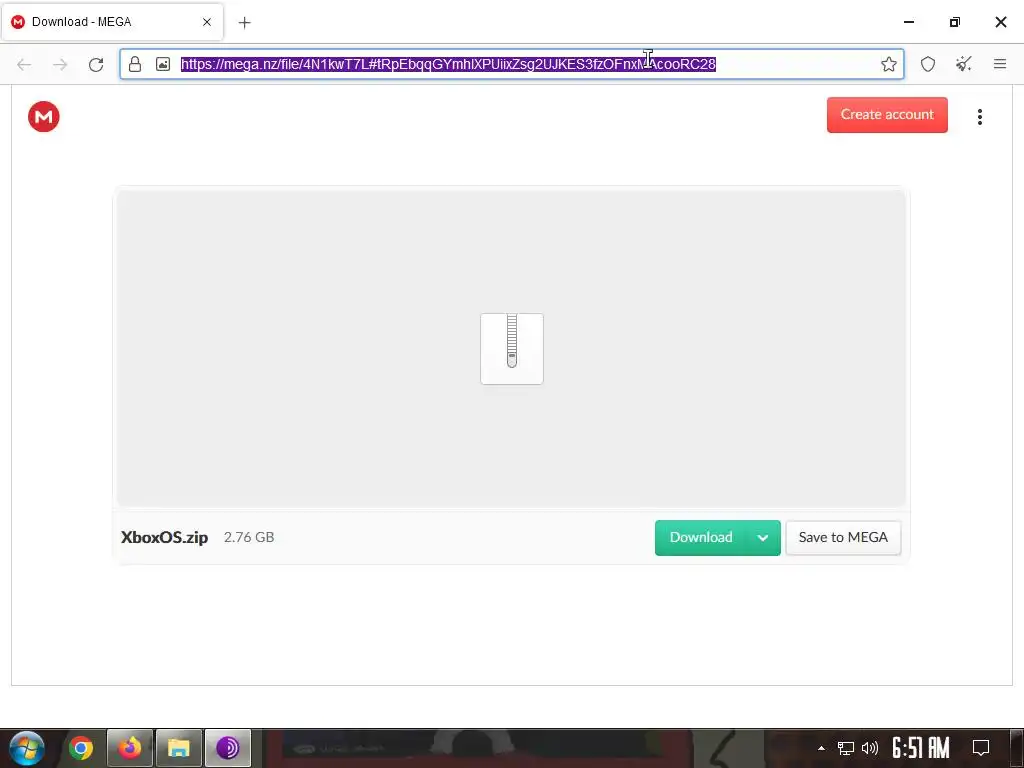This screenshot has width=1024, height=768.
Task: Open the volume speaker tray icon
Action: [870, 748]
